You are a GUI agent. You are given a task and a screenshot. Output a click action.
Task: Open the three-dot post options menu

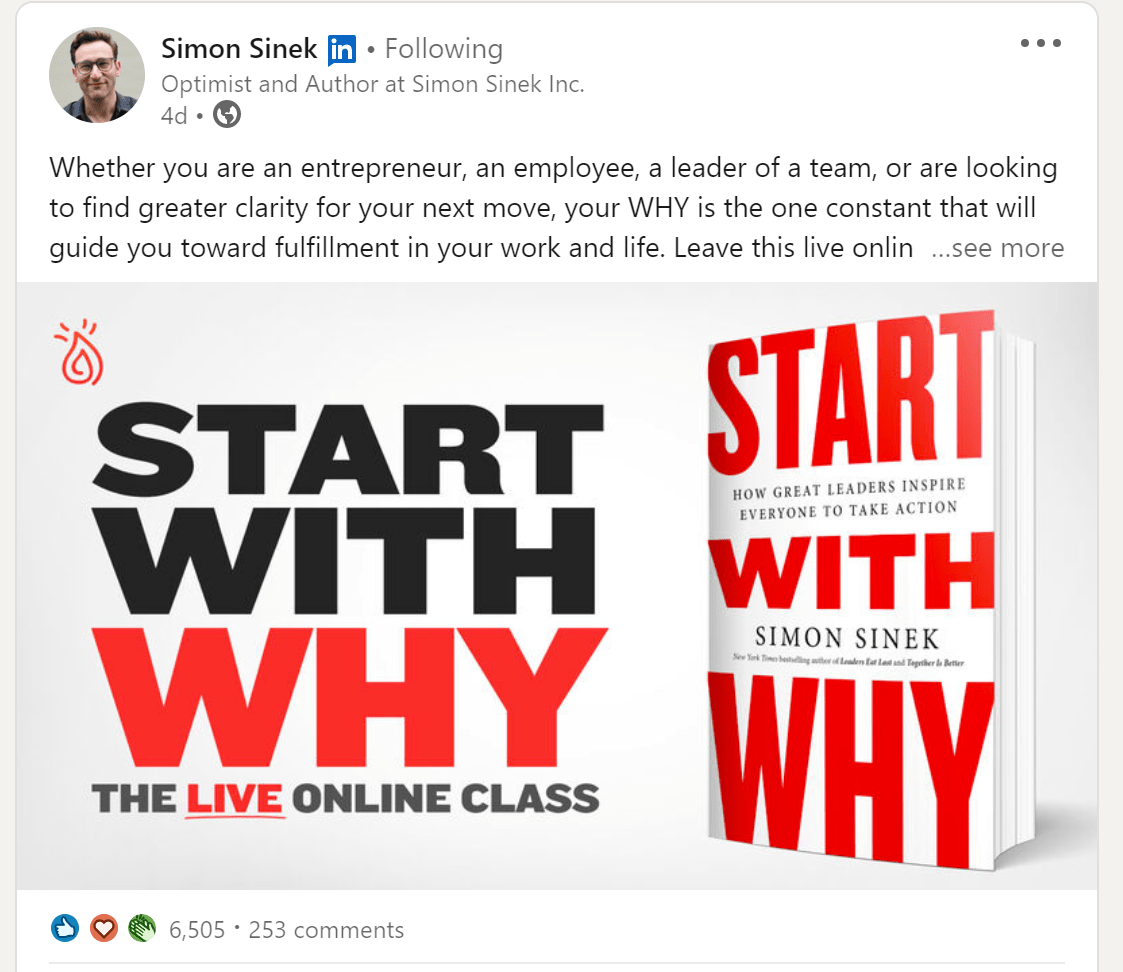click(1041, 43)
